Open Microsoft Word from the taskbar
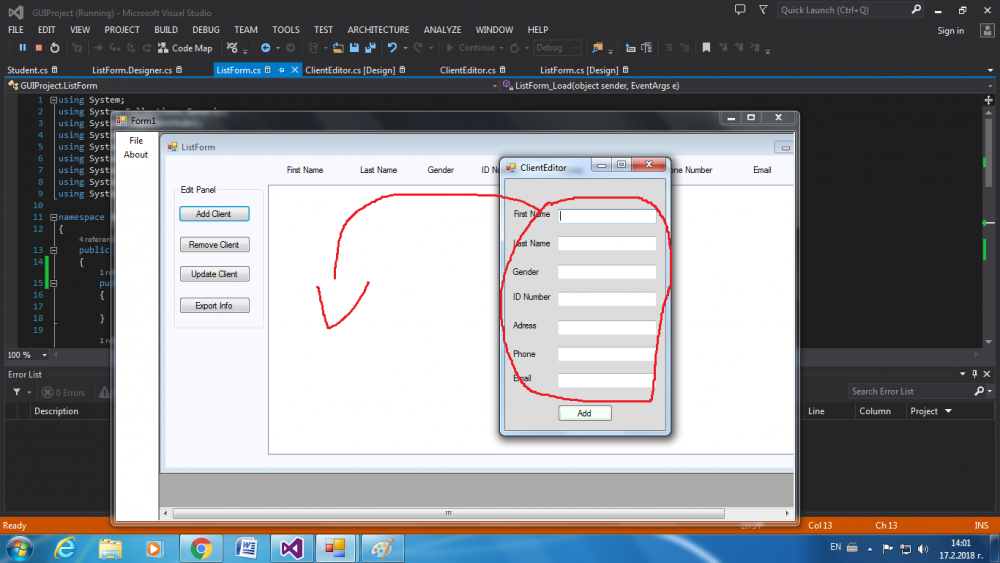The height and width of the screenshot is (563, 1000). (x=246, y=548)
